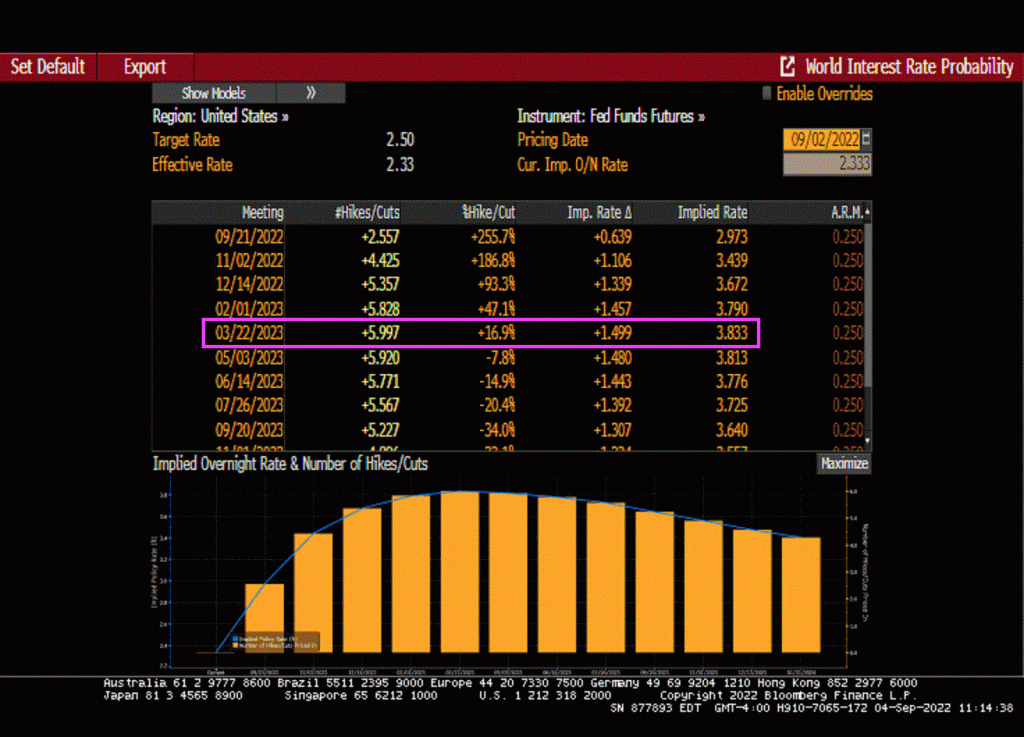Click the Implied Rate column header
Screen dimensions: 1024x737
(x=711, y=213)
